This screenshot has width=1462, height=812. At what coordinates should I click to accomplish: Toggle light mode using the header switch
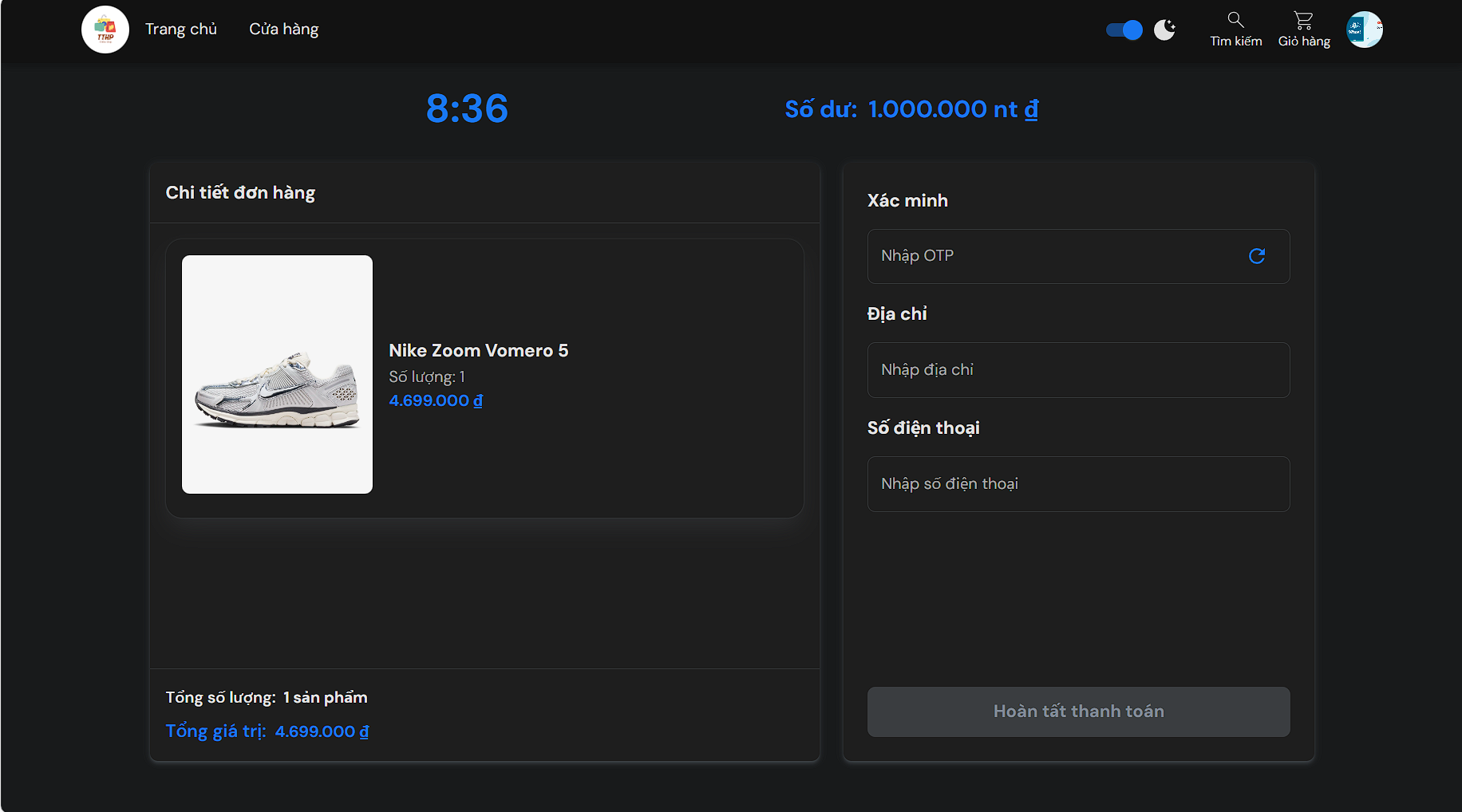pyautogui.click(x=1124, y=29)
